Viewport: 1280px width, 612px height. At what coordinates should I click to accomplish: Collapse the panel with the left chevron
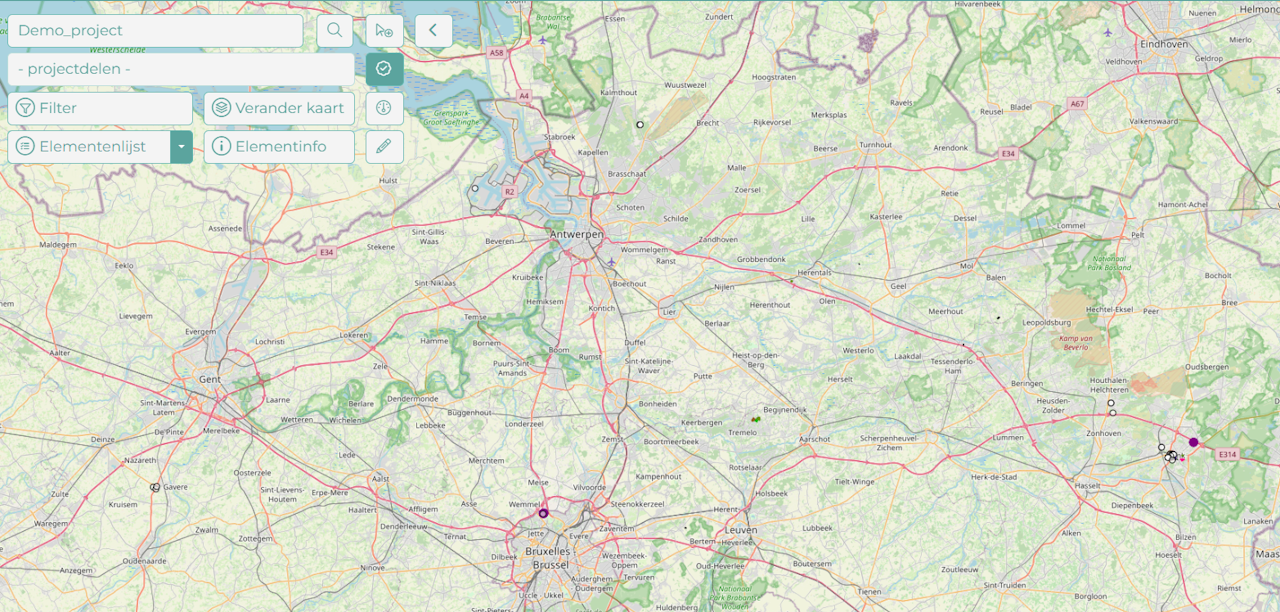click(x=433, y=30)
